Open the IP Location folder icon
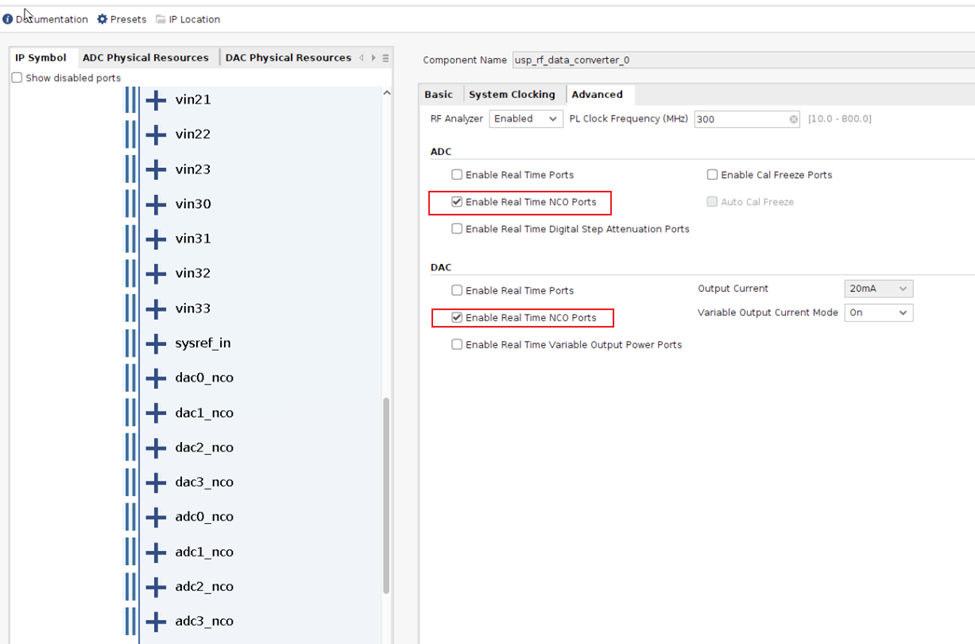This screenshot has width=975, height=644. point(163,18)
